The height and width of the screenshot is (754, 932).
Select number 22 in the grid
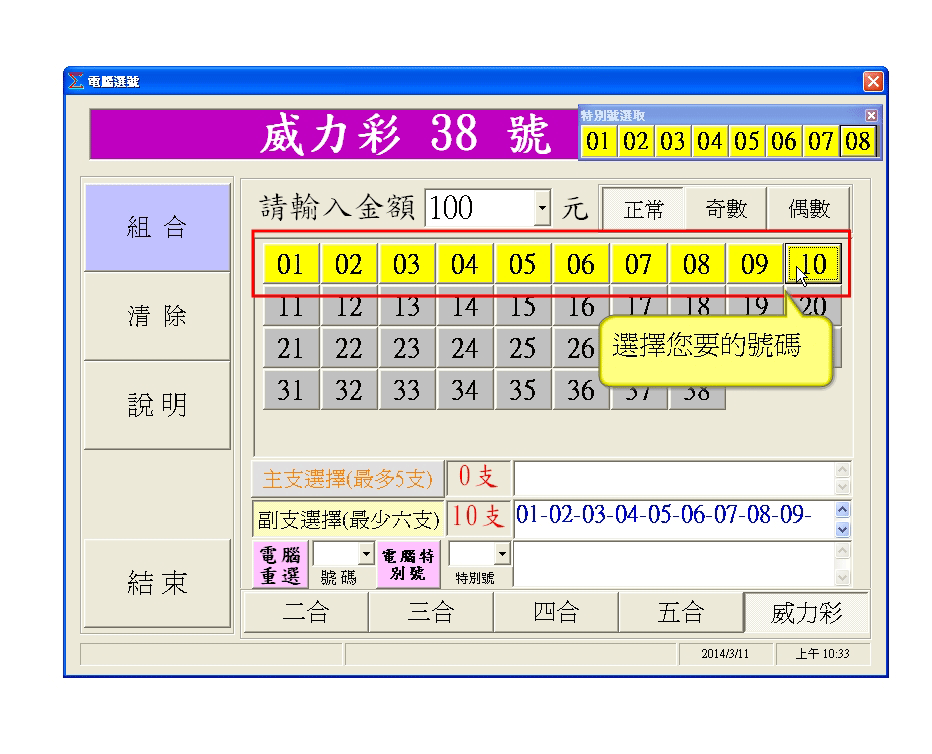coord(348,348)
